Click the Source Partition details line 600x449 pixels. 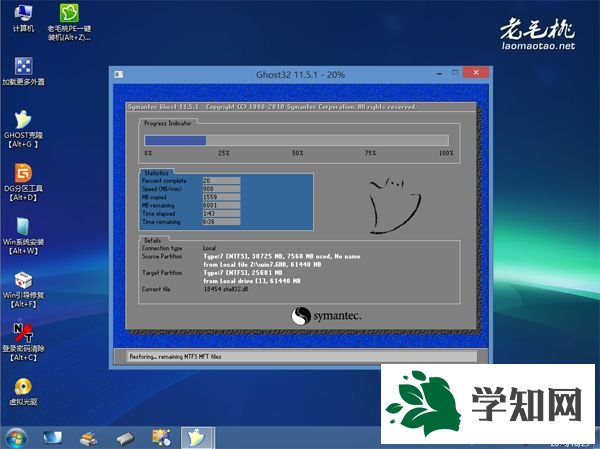click(x=282, y=256)
